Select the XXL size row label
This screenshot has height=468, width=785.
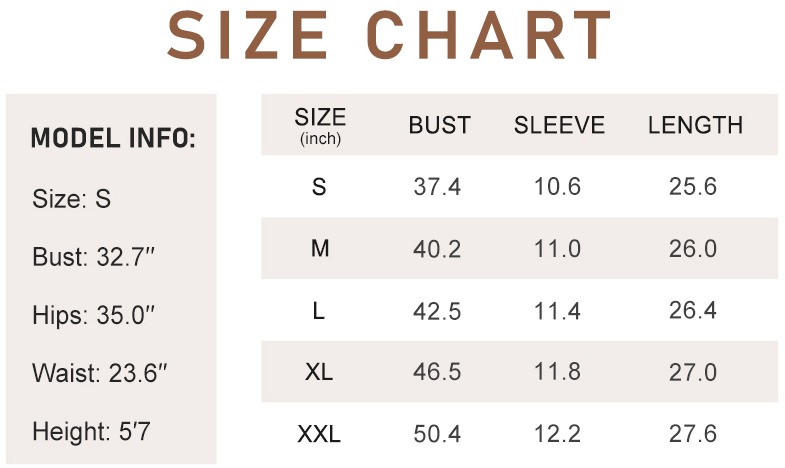point(319,435)
